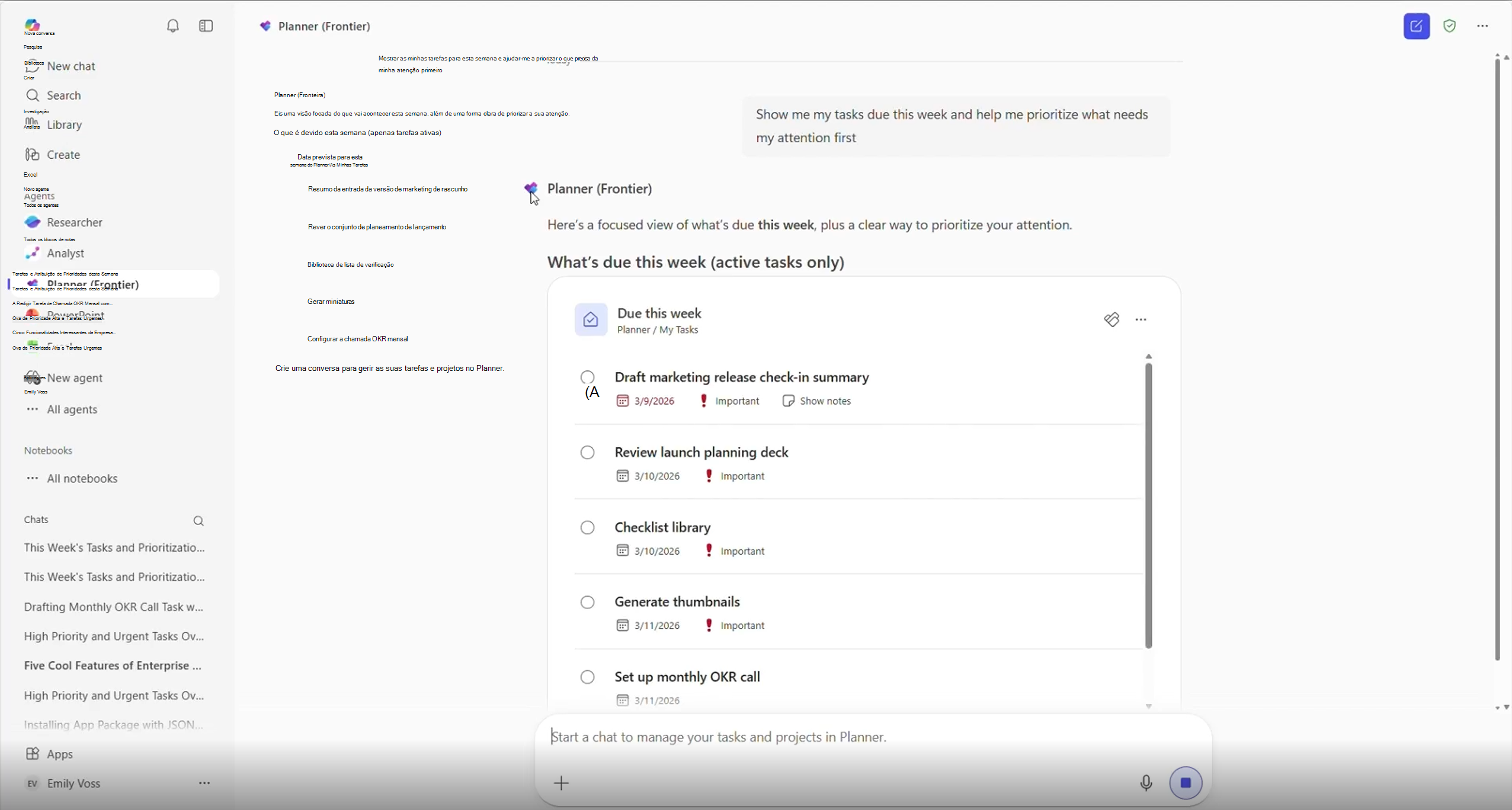Mark 'Checklist library' task complete
Screen dimensions: 1512x810
coord(587,527)
